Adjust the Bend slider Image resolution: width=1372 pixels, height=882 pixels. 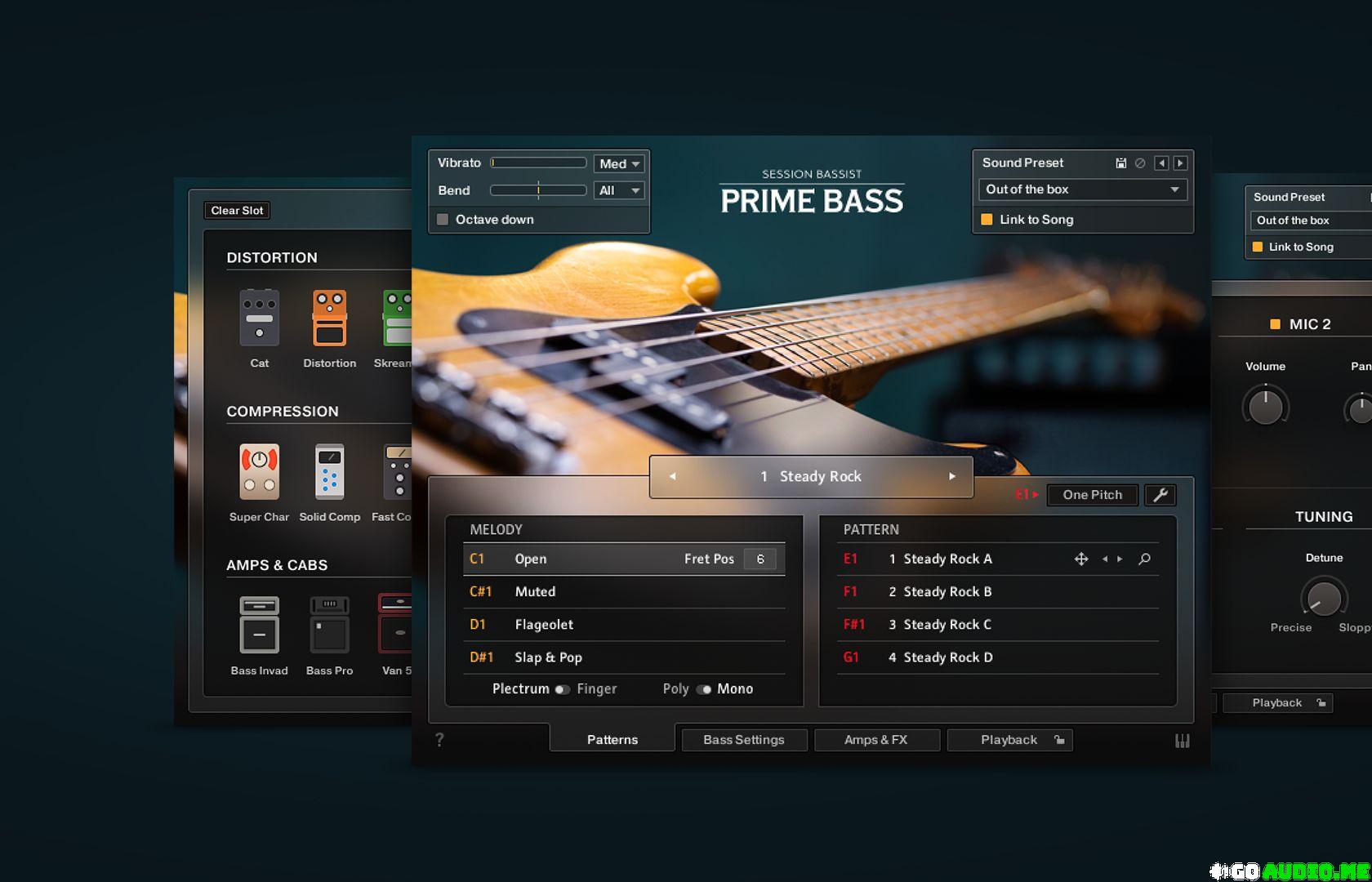[538, 190]
